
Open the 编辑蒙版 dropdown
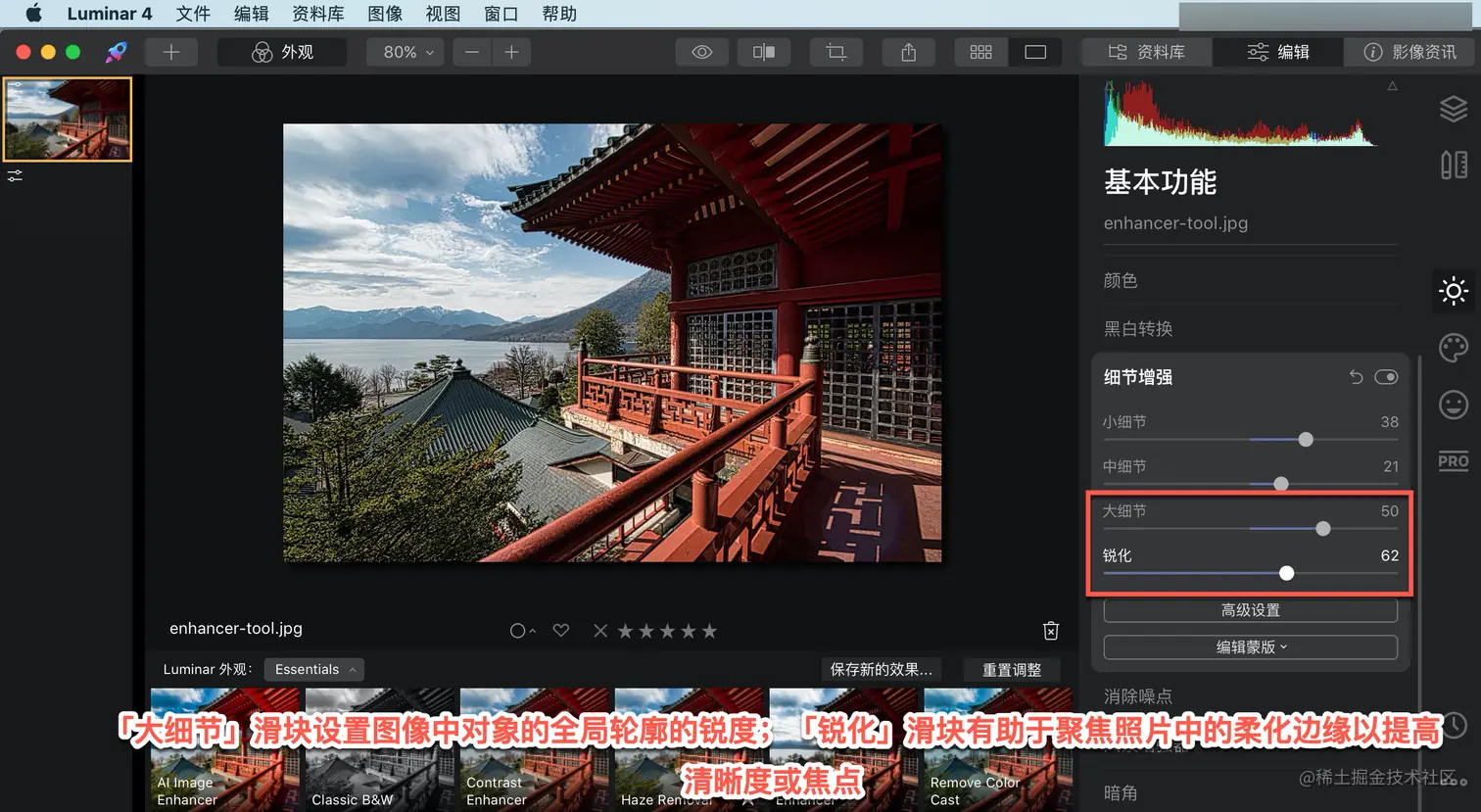point(1251,647)
